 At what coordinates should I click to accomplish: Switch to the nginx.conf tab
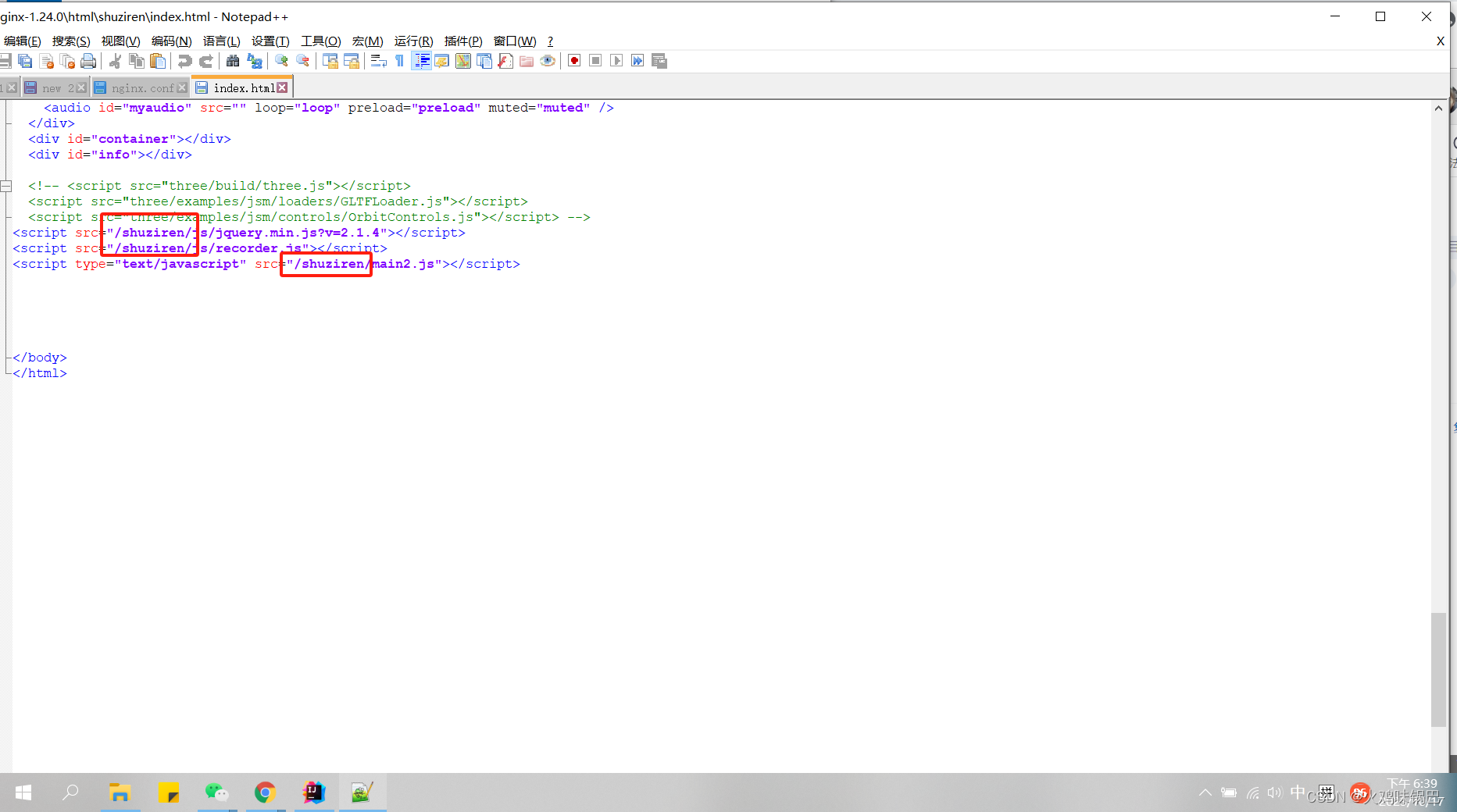click(x=139, y=88)
